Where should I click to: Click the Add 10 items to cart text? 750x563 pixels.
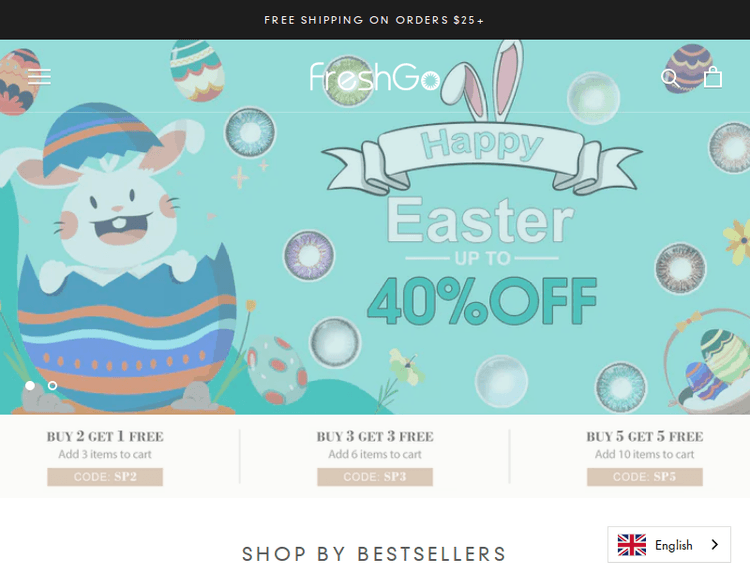coord(645,454)
